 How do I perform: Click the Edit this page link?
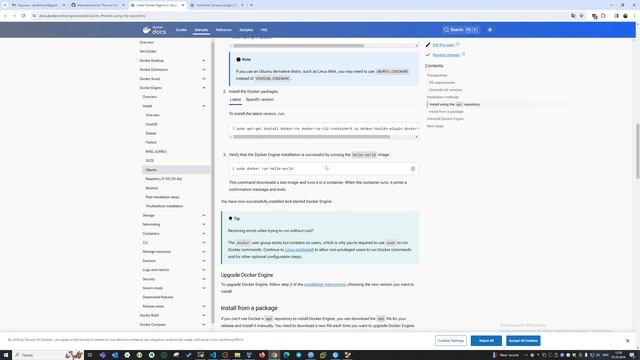(x=443, y=44)
